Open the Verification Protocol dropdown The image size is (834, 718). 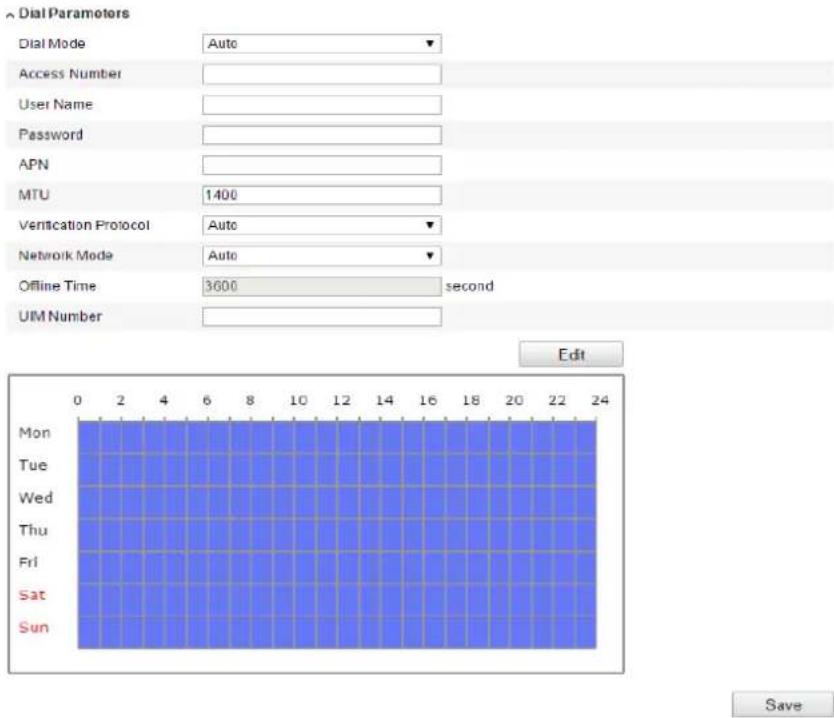point(322,226)
